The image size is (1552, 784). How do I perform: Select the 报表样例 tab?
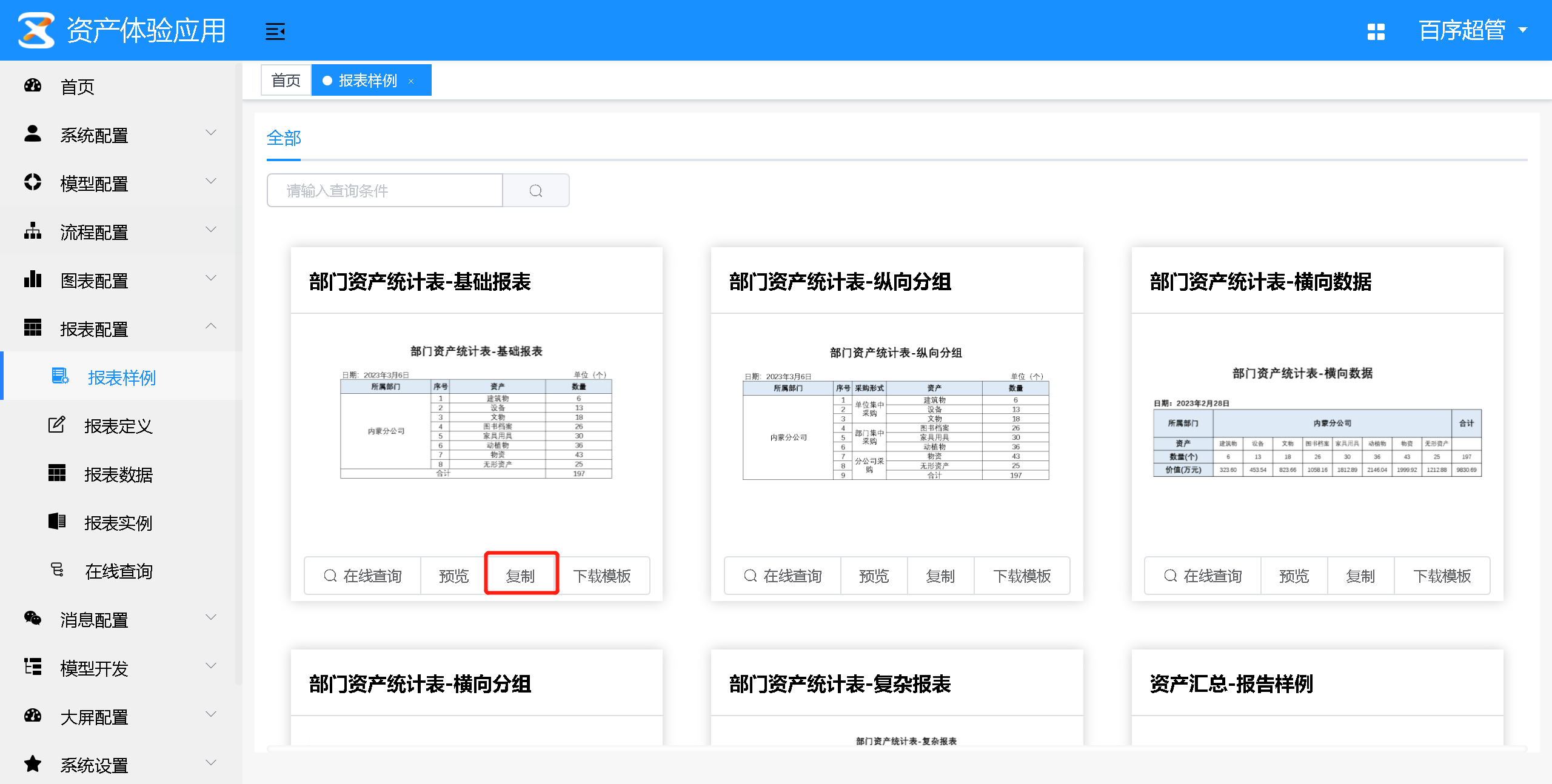pyautogui.click(x=371, y=80)
